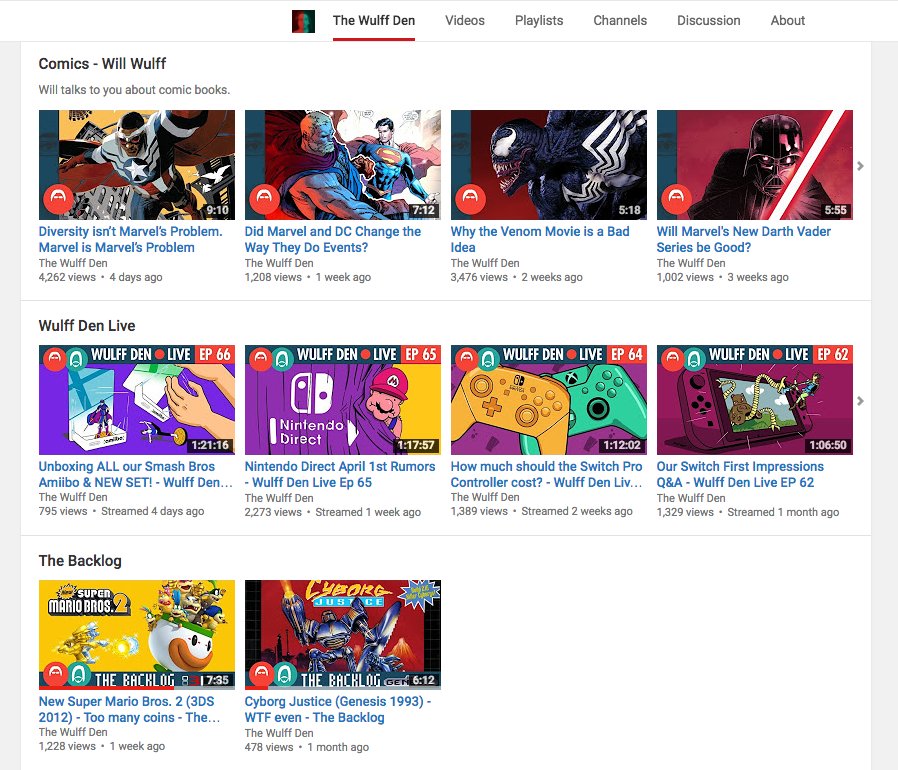898x770 pixels.
Task: Click The Wulff Den under the Venom video
Action: click(485, 263)
